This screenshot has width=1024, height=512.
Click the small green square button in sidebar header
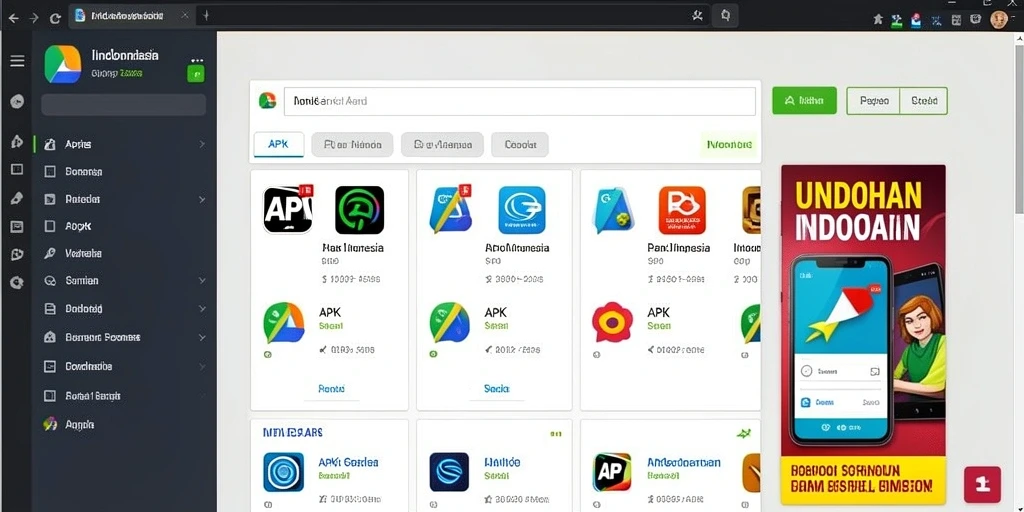click(x=196, y=74)
